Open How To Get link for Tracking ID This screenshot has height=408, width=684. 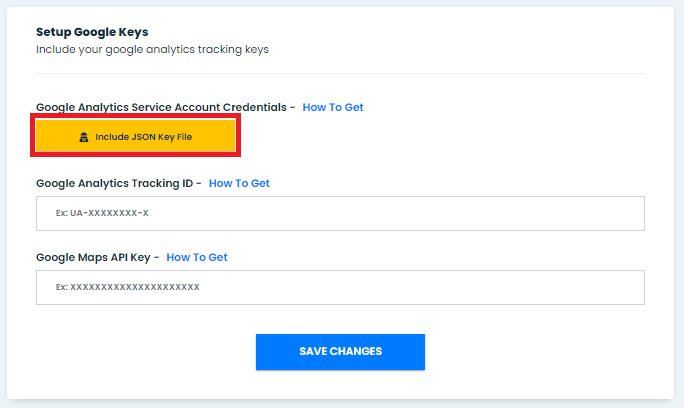[x=239, y=183]
